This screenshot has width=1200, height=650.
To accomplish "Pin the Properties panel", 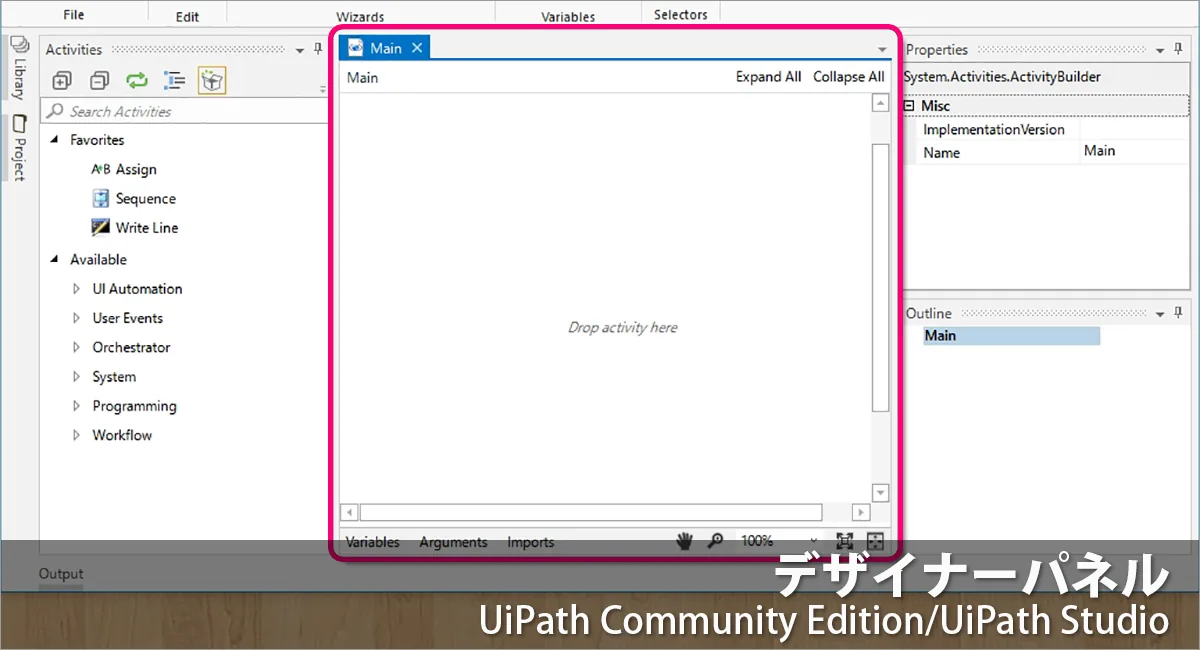I will (1179, 49).
